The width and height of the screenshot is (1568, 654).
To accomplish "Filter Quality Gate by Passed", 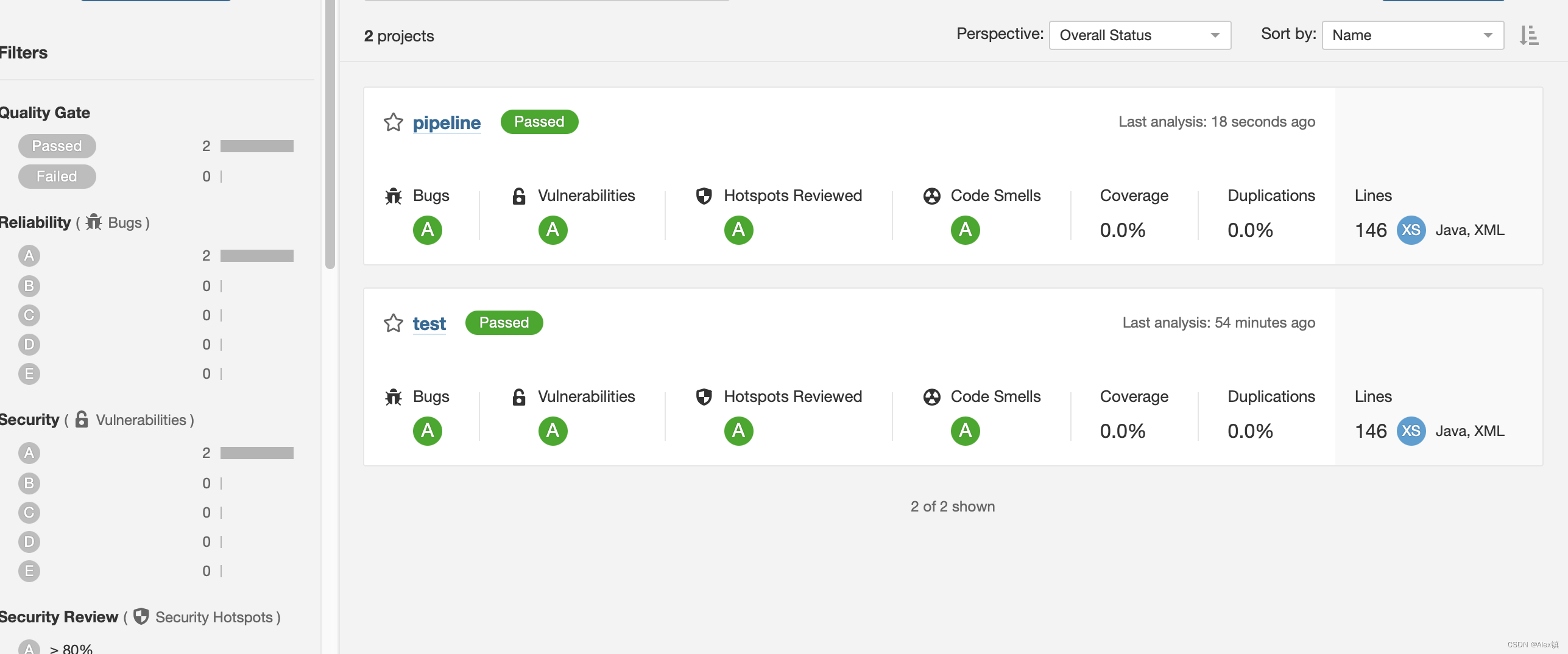I will tap(57, 146).
